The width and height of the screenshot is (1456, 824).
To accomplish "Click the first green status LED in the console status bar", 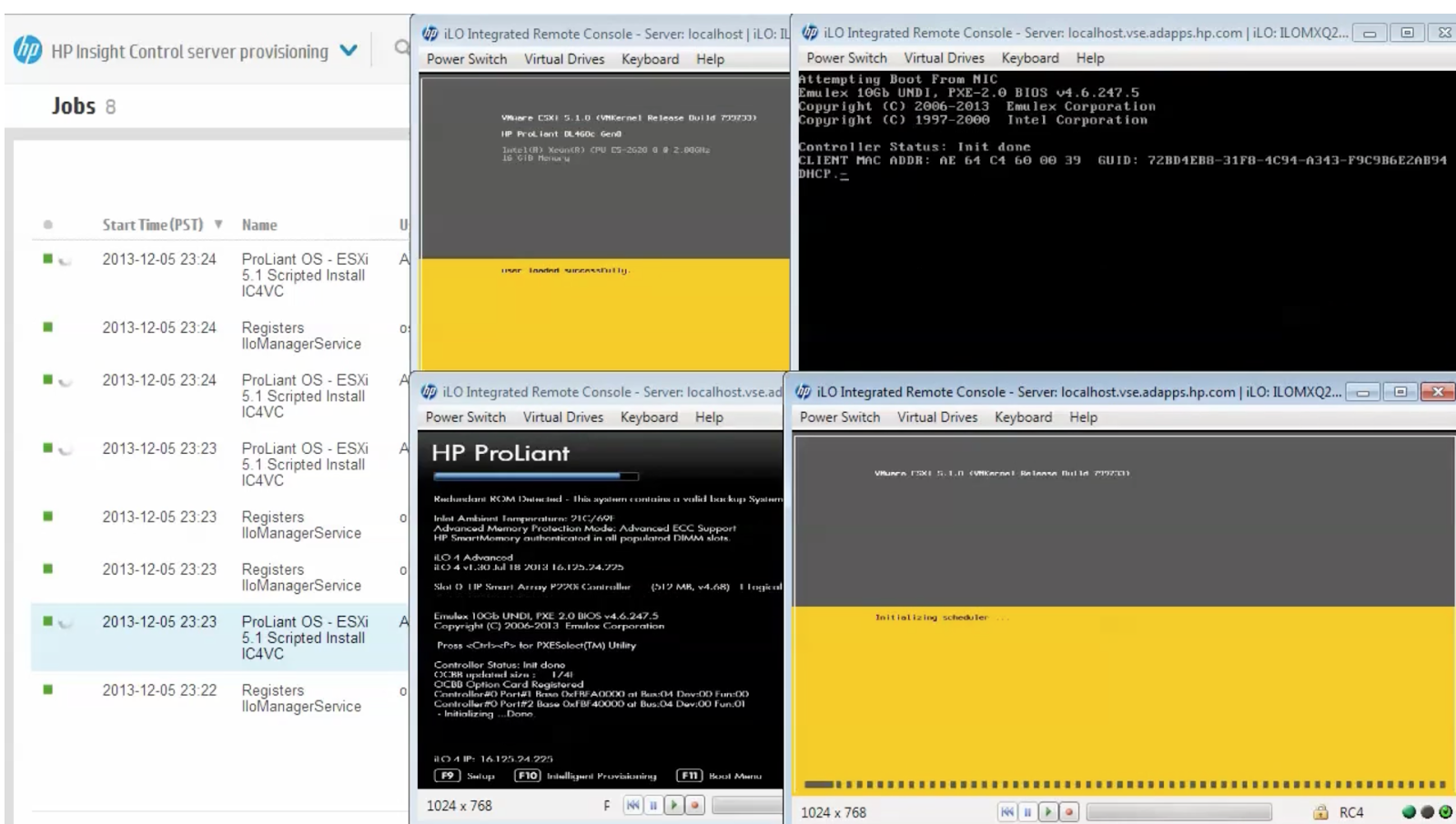I will tap(1409, 812).
